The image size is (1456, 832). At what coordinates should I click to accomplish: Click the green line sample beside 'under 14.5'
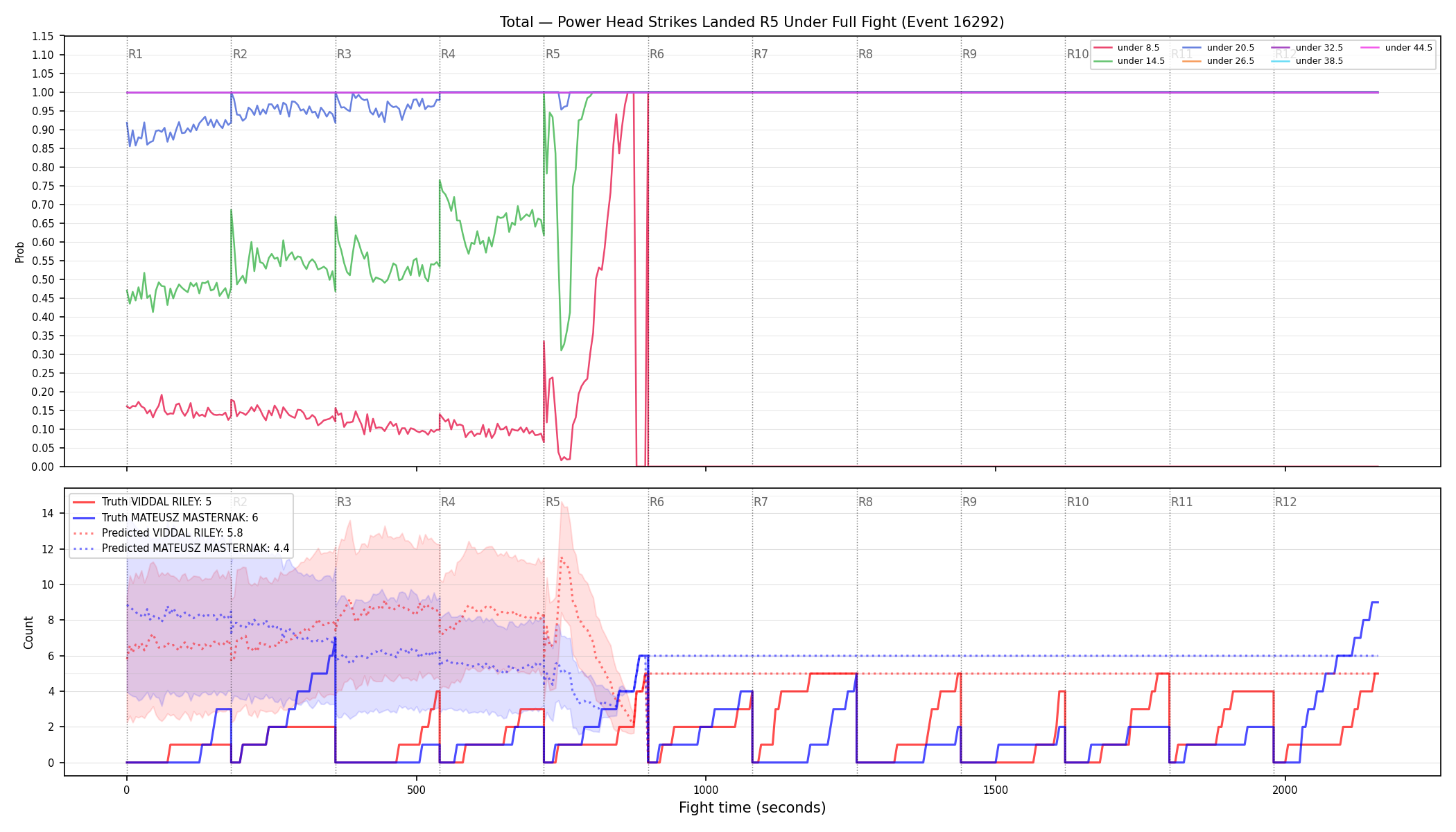click(1103, 61)
